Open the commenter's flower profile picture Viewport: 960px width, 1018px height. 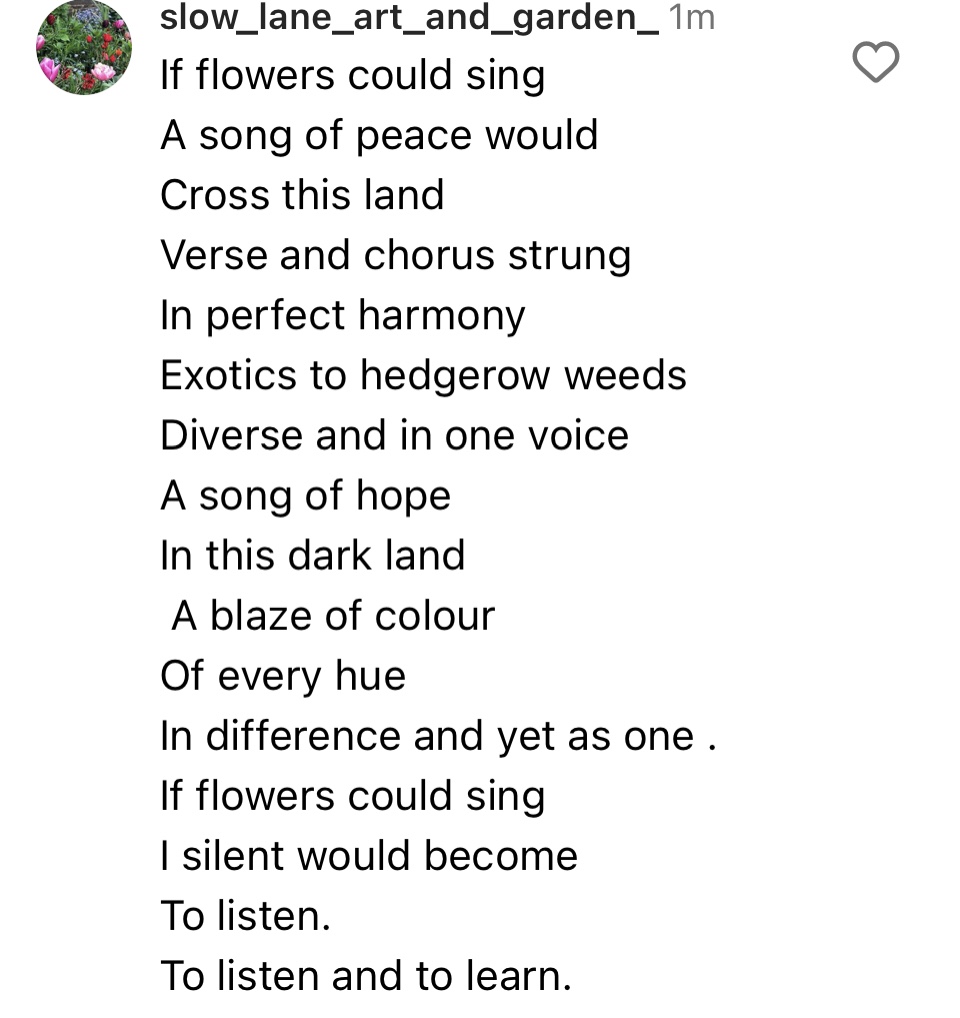pos(84,47)
